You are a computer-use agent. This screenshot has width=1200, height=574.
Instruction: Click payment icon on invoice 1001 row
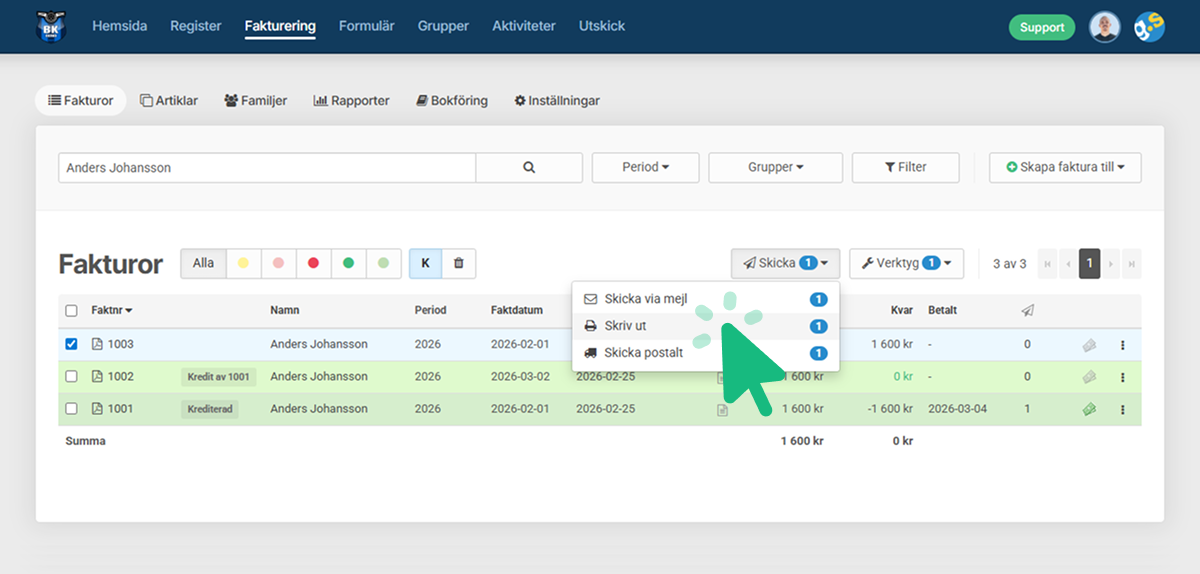pyautogui.click(x=1089, y=409)
